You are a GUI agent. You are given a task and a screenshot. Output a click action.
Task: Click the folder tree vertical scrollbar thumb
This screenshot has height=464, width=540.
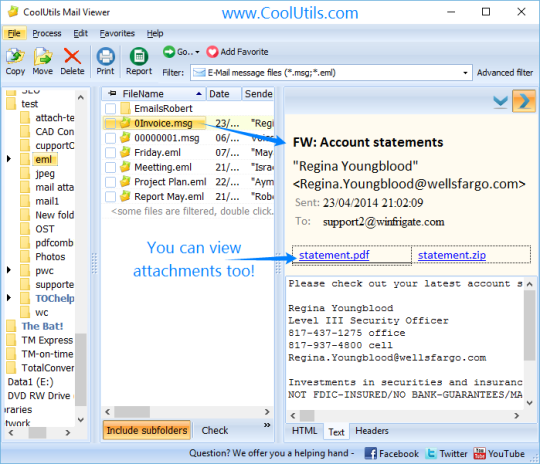[80, 369]
